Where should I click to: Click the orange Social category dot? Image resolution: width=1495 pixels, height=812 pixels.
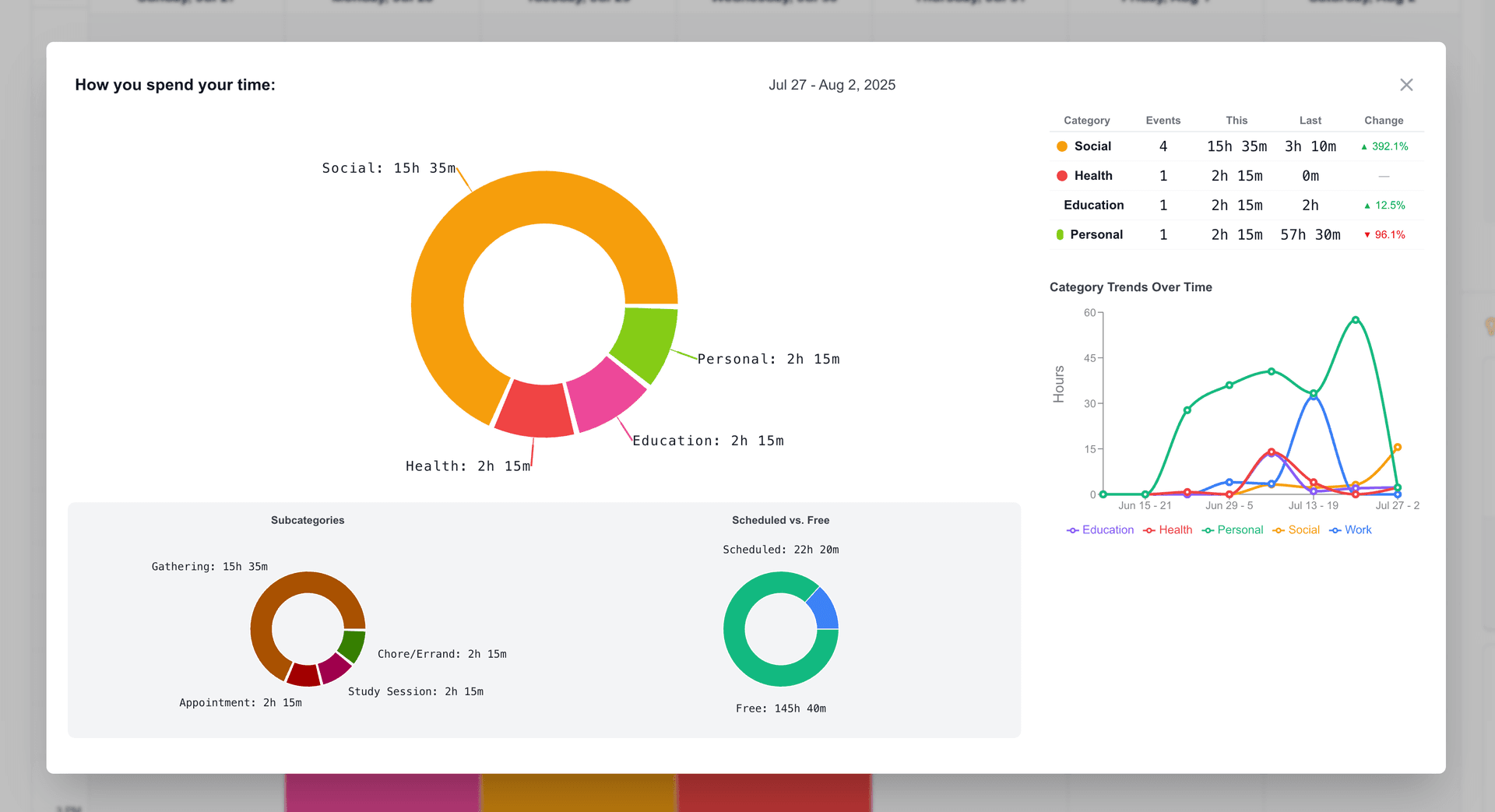point(1063,146)
